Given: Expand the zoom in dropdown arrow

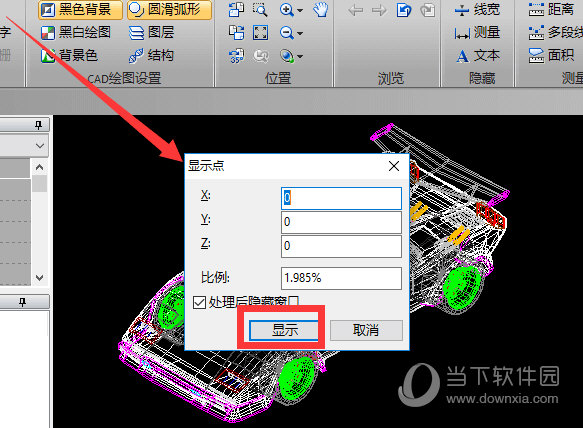Looking at the screenshot, I should (x=300, y=10).
